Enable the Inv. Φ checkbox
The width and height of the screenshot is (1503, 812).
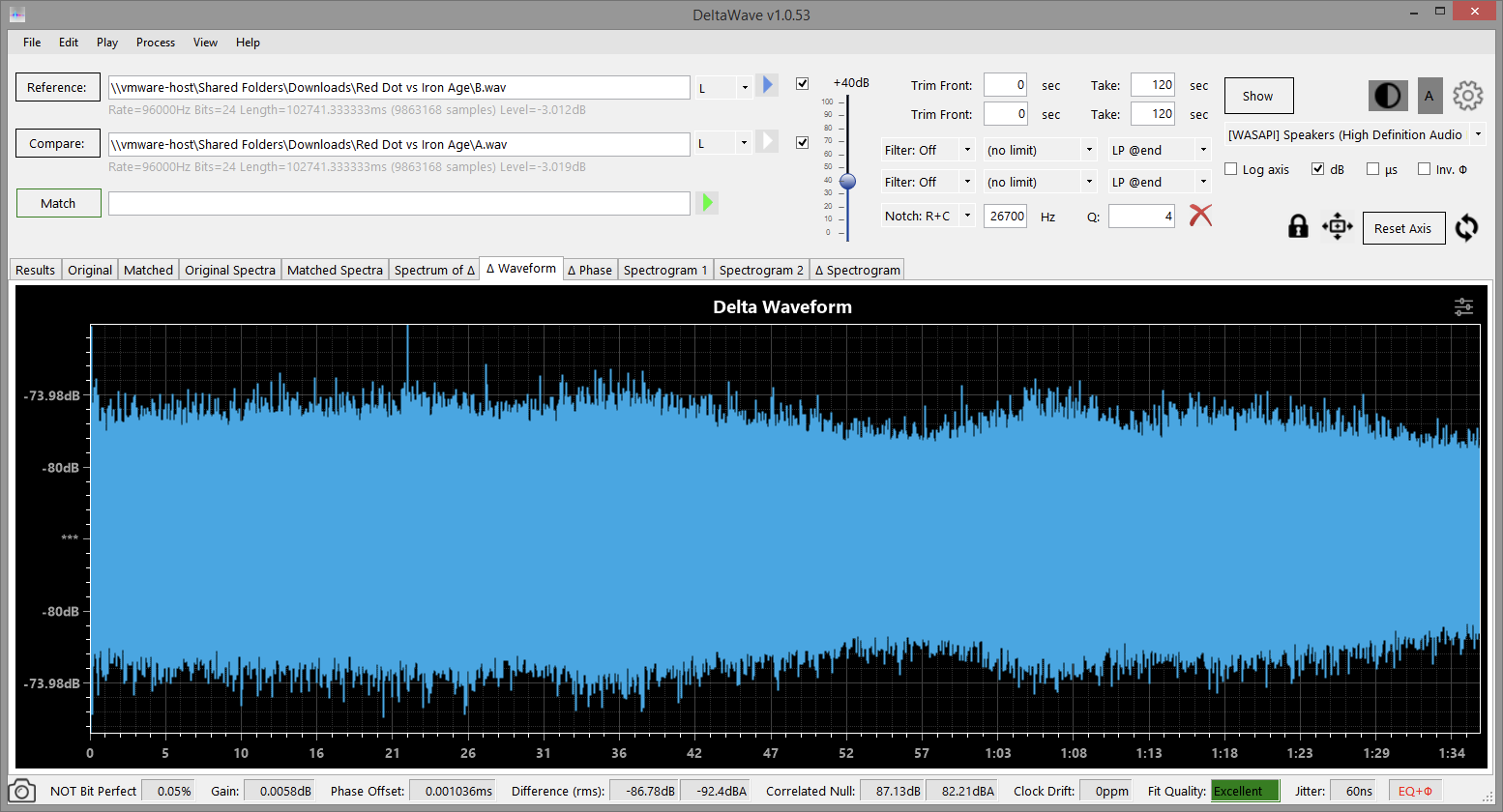(x=1424, y=169)
